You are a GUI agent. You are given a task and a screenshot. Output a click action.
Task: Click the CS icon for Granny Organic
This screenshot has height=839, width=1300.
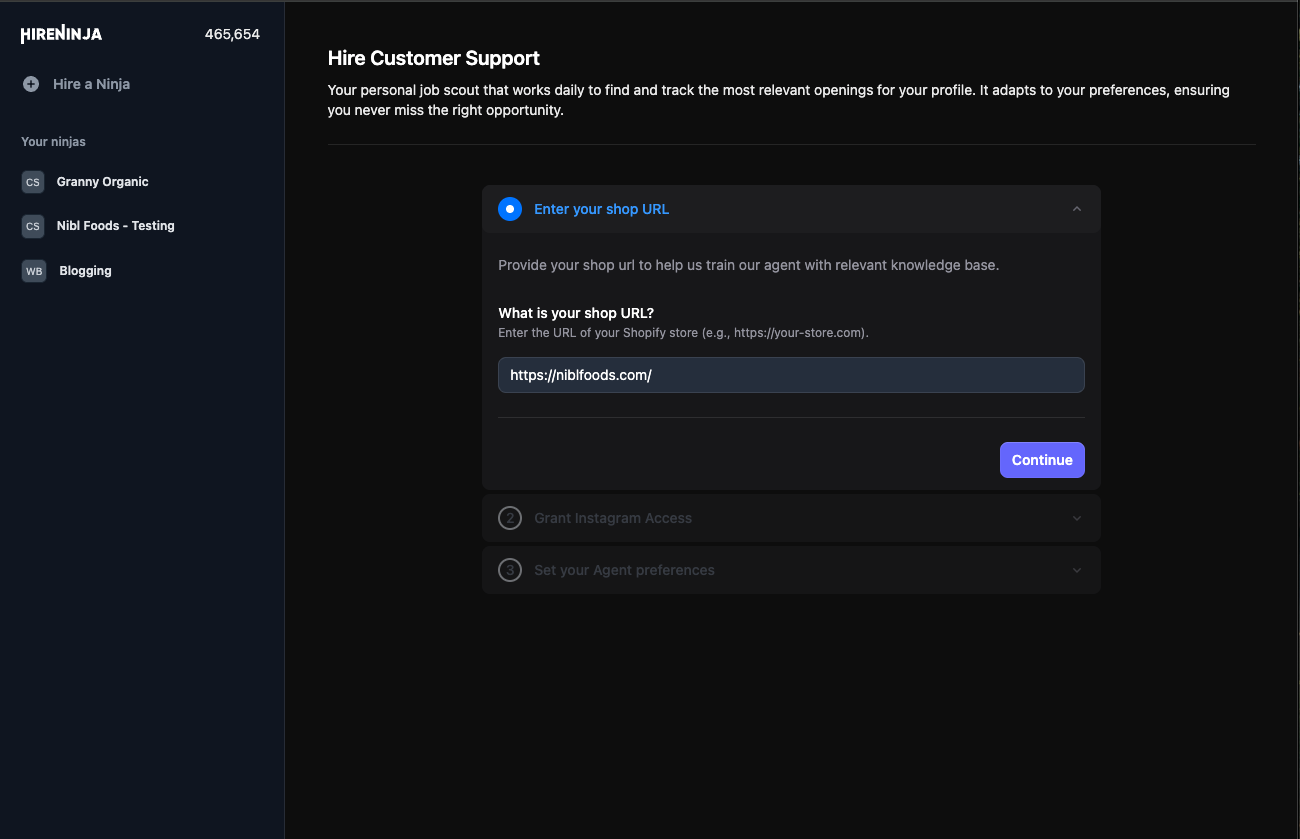pos(33,181)
